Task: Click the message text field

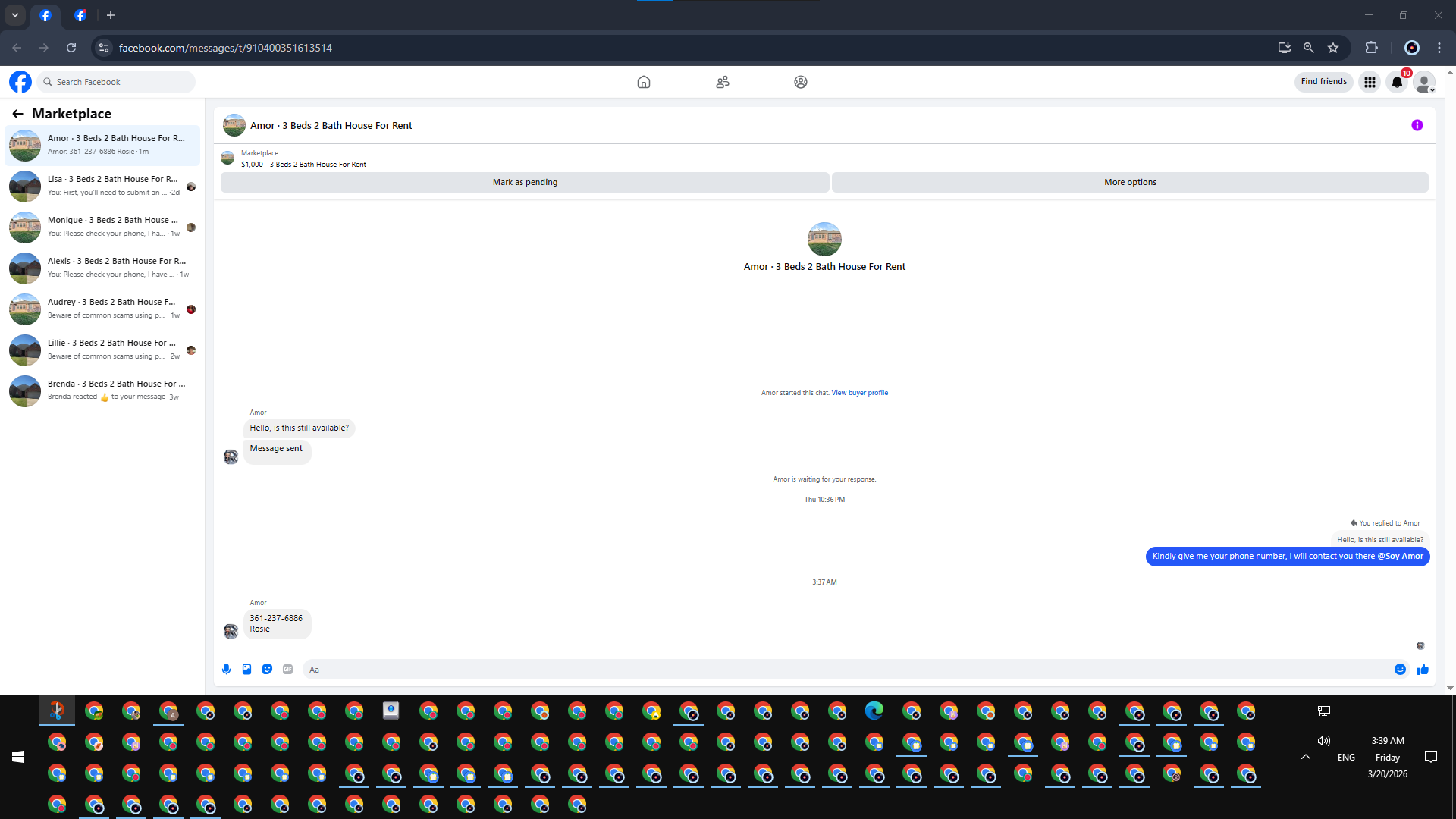Action: [842, 670]
